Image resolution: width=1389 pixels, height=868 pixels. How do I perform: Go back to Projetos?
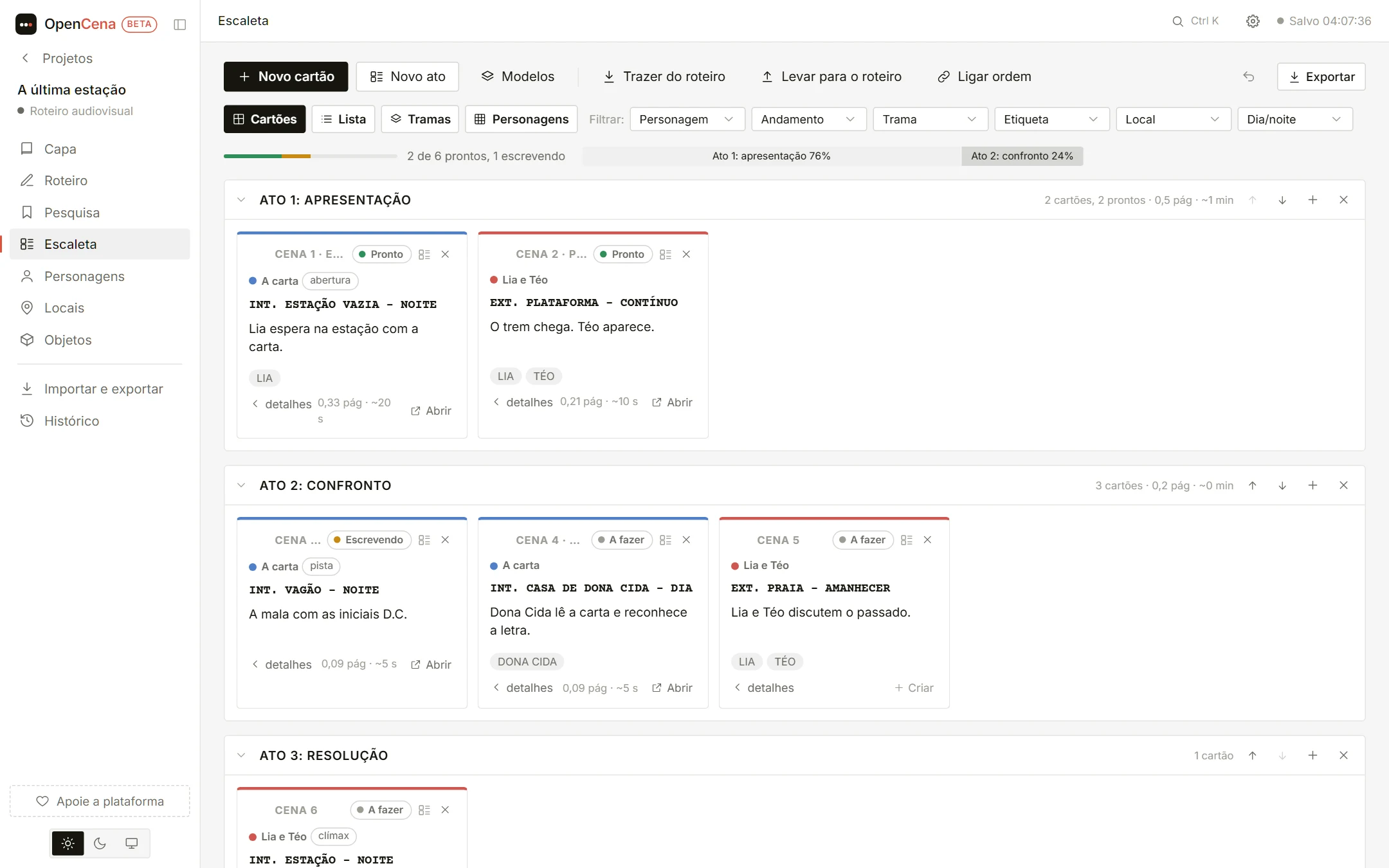click(58, 59)
